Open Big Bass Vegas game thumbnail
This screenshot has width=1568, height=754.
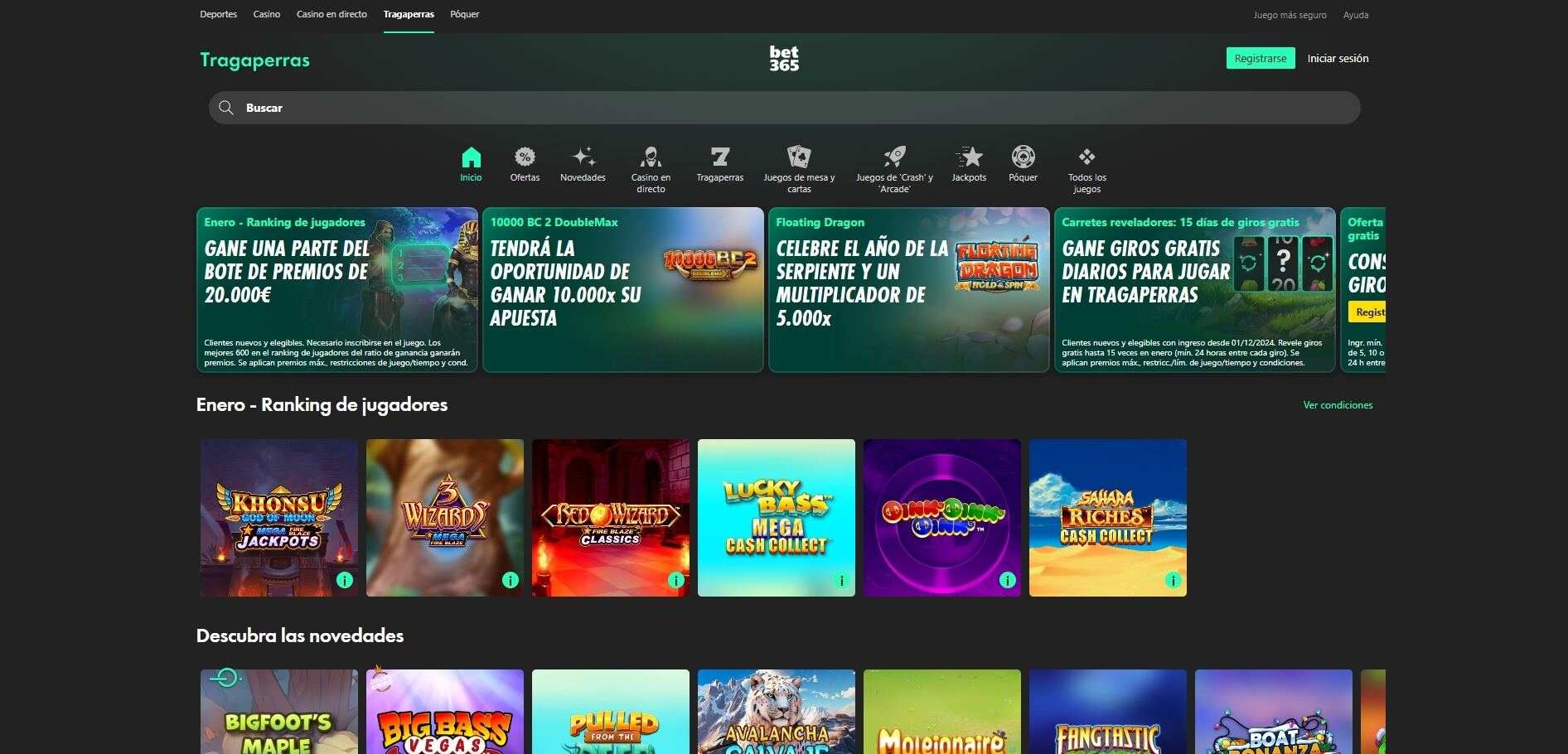[445, 713]
